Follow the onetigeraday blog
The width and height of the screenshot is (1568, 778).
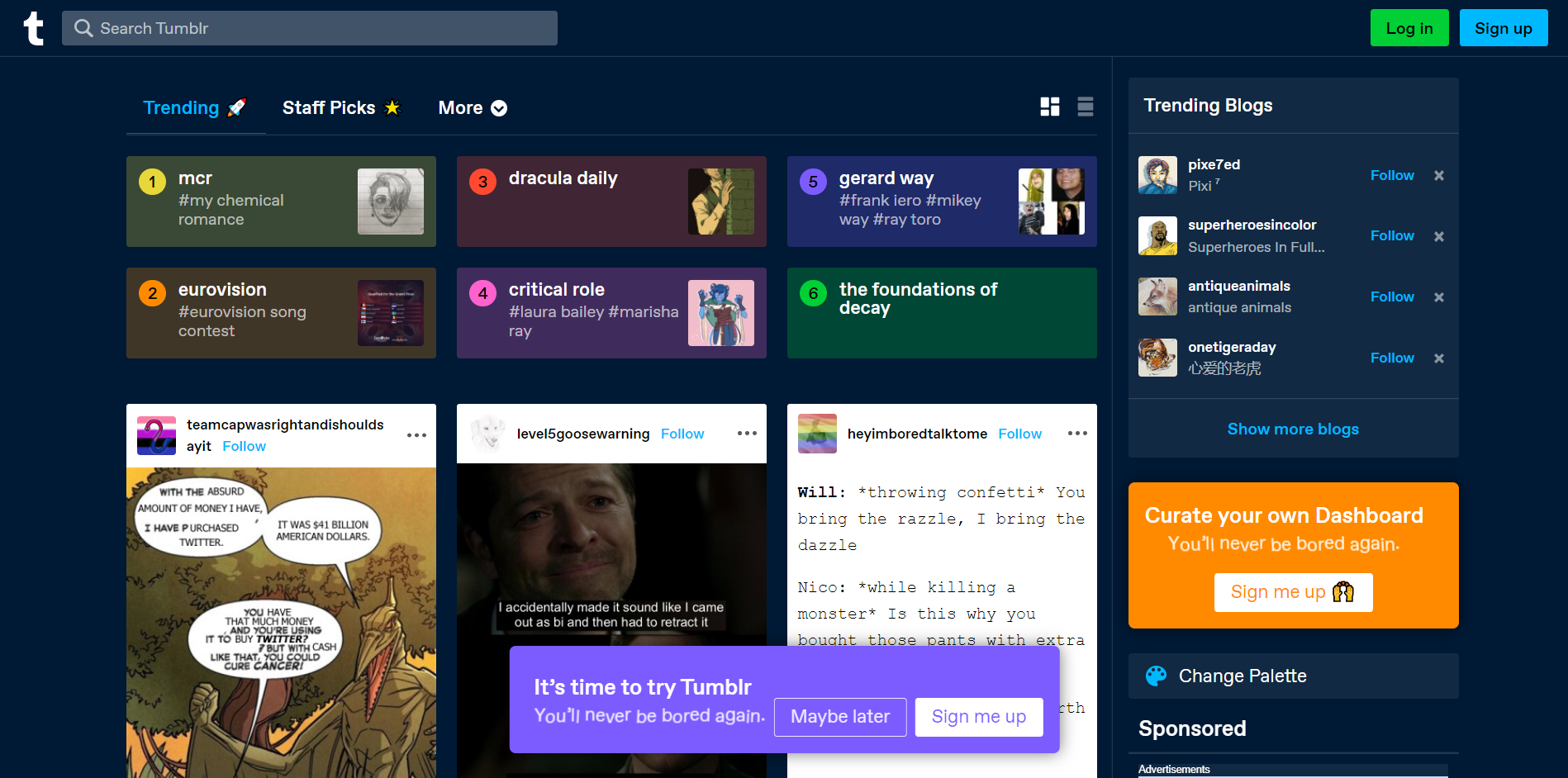click(x=1392, y=358)
